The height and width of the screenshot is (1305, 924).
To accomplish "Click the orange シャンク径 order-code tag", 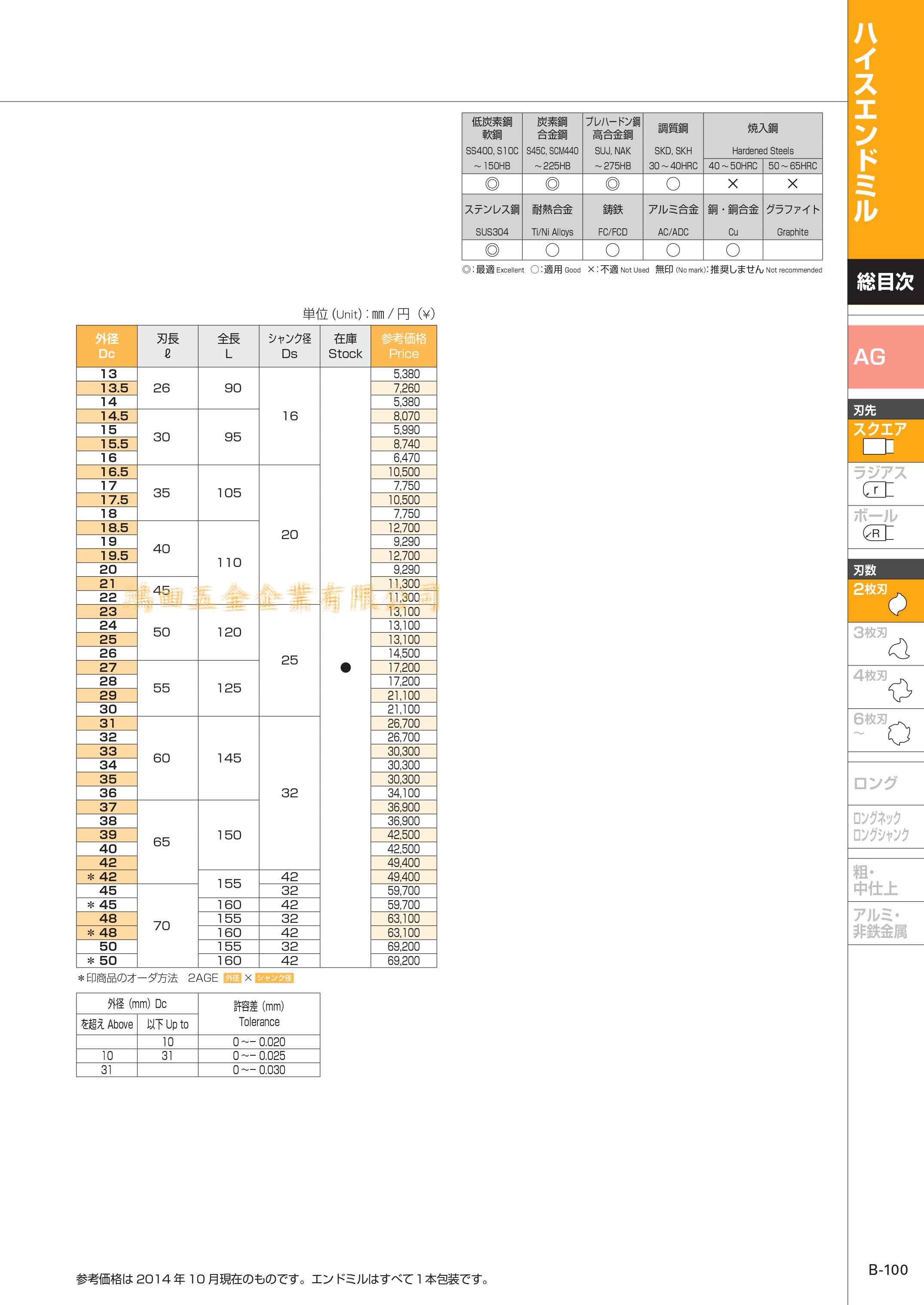I will [x=274, y=978].
